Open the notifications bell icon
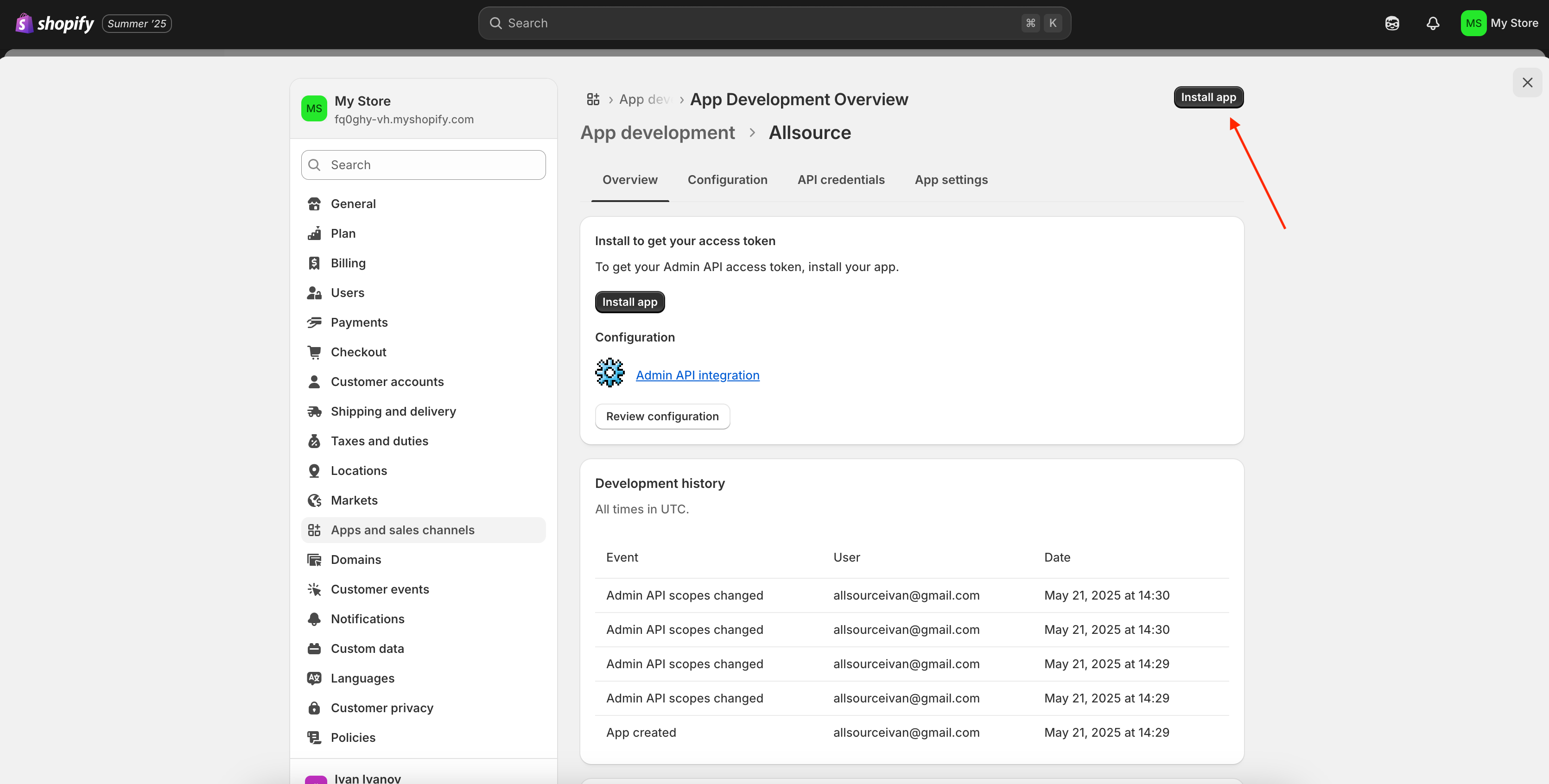This screenshot has height=784, width=1549. [1432, 23]
